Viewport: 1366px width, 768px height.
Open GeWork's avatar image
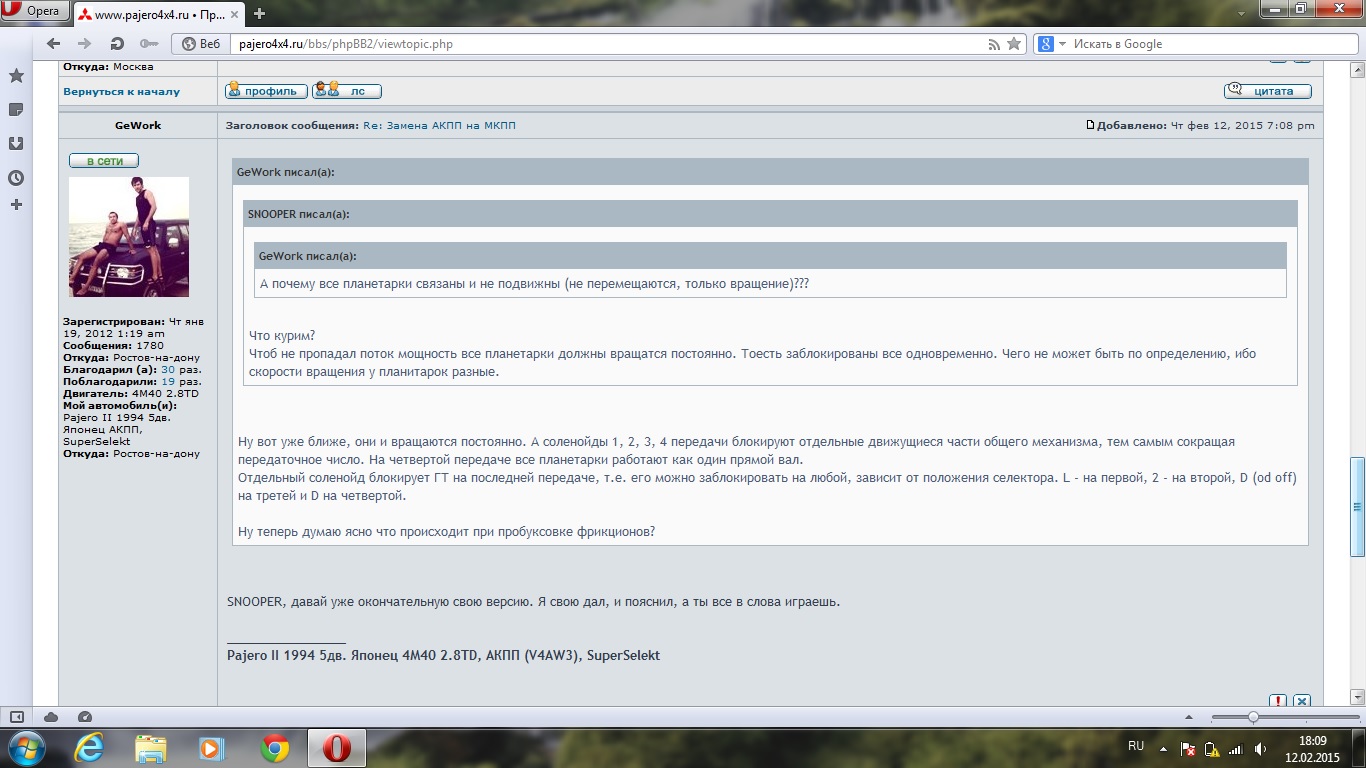(129, 237)
